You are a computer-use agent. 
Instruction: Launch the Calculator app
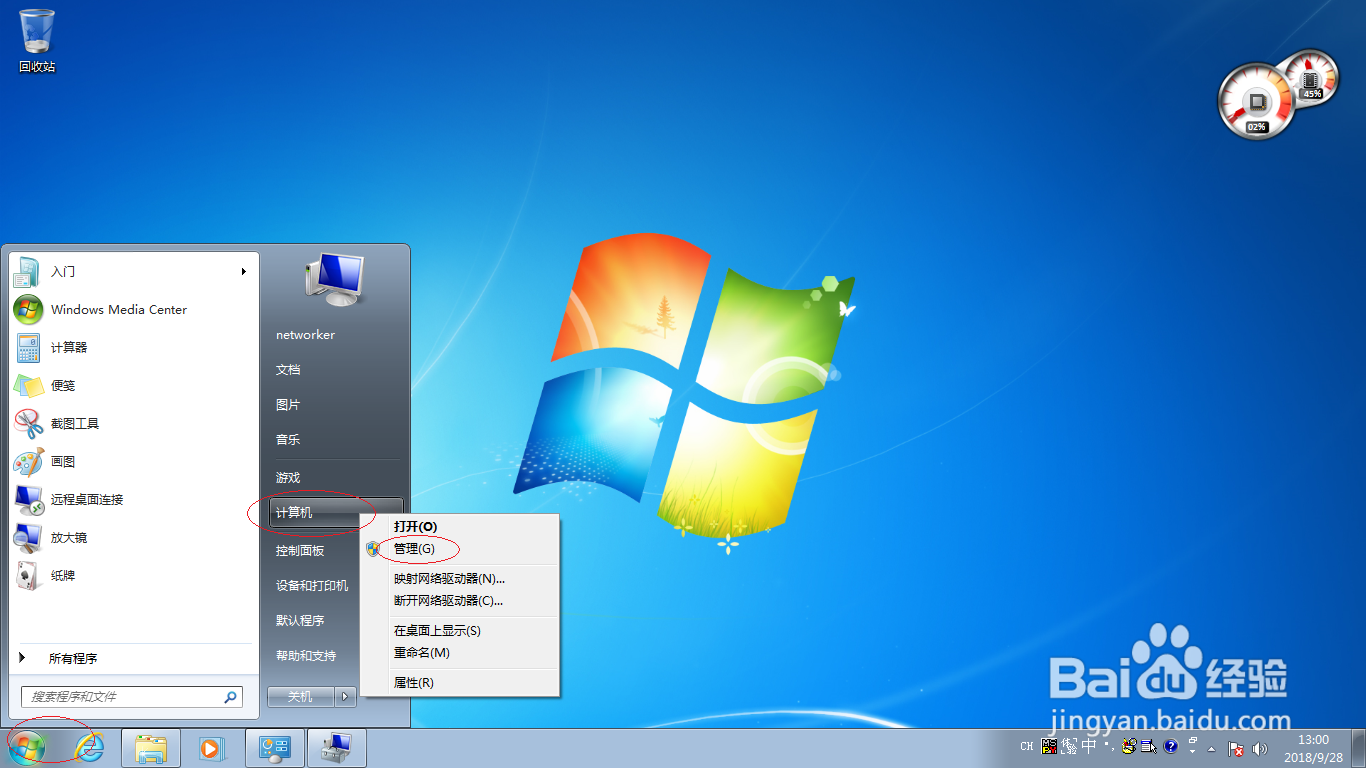(135, 348)
